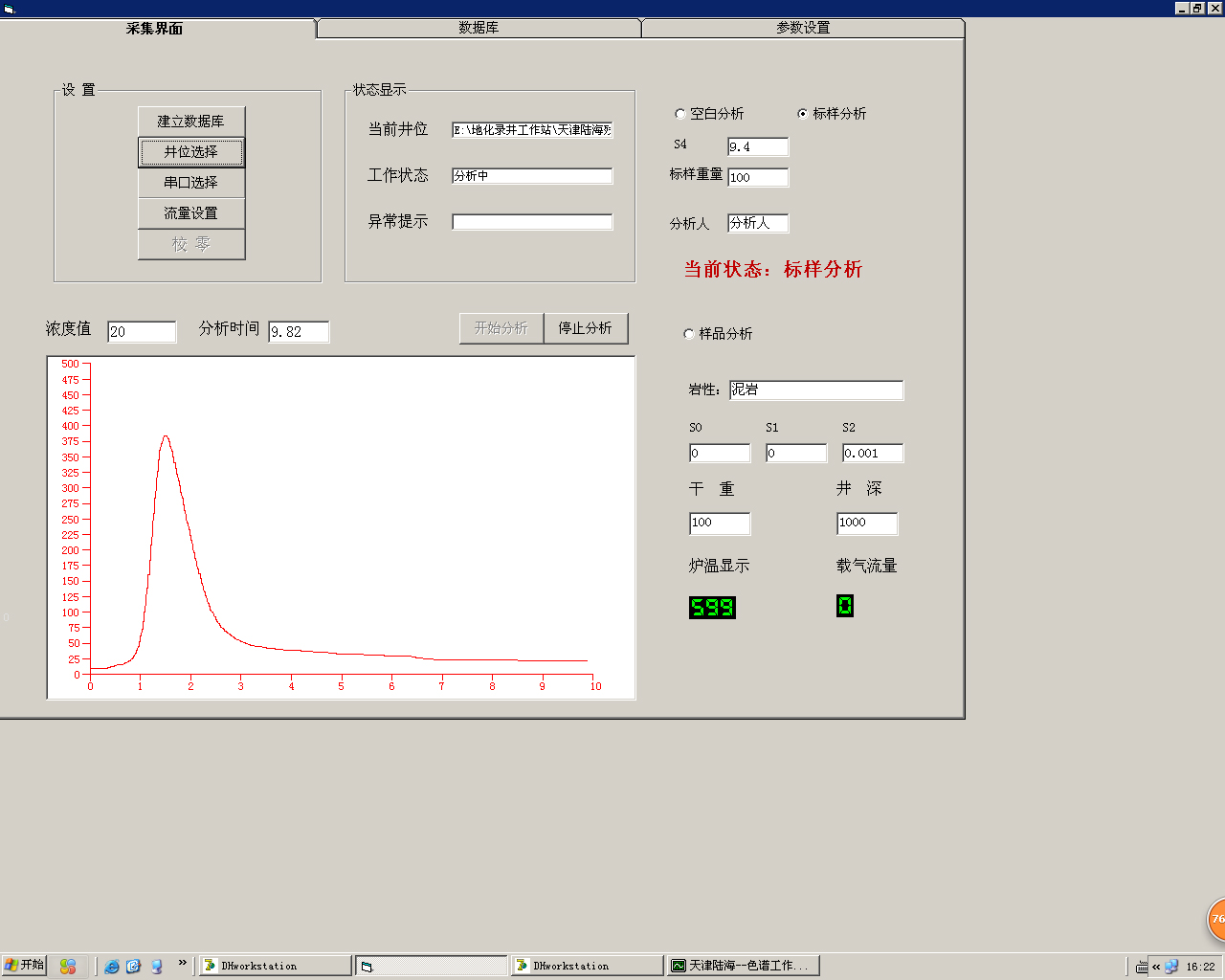Screen dimensions: 1225x980
Task: Click the 井位选择 button
Action: pos(191,152)
